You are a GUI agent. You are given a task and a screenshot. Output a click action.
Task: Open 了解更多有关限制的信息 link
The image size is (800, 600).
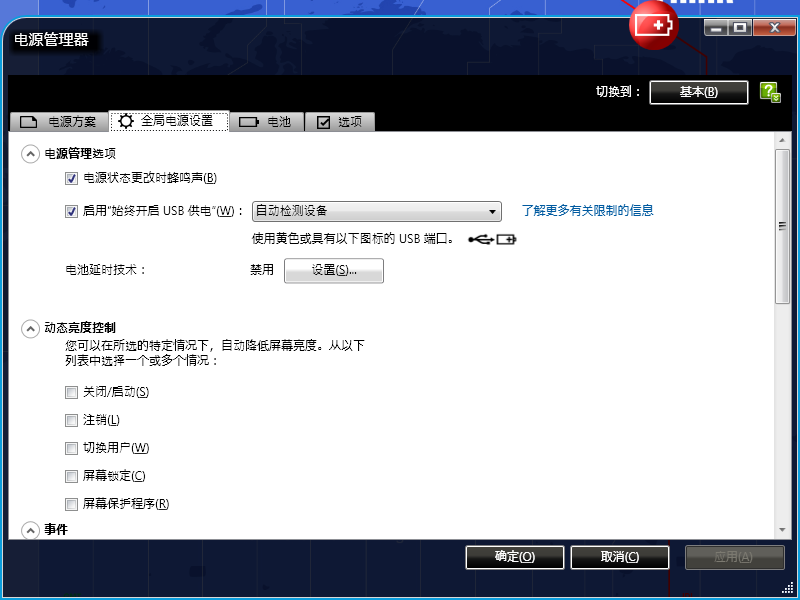[x=587, y=210]
